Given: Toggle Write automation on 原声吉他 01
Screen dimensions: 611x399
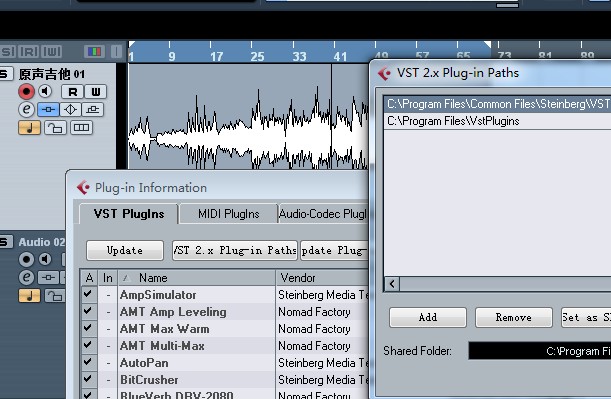Looking at the screenshot, I should click(95, 92).
